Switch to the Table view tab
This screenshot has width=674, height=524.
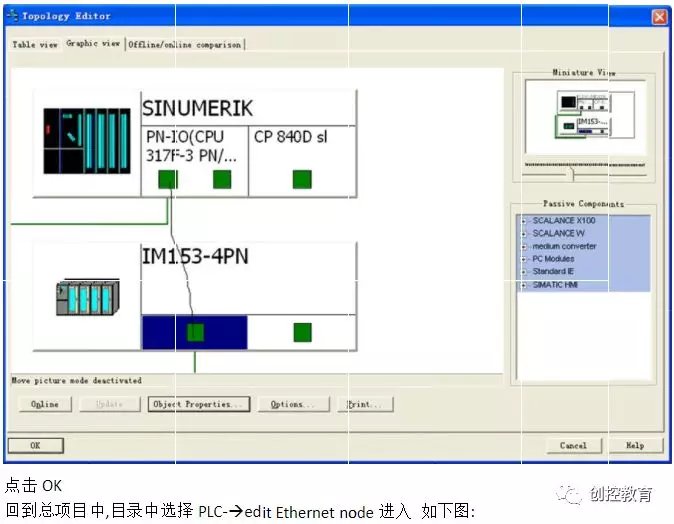[x=35, y=45]
